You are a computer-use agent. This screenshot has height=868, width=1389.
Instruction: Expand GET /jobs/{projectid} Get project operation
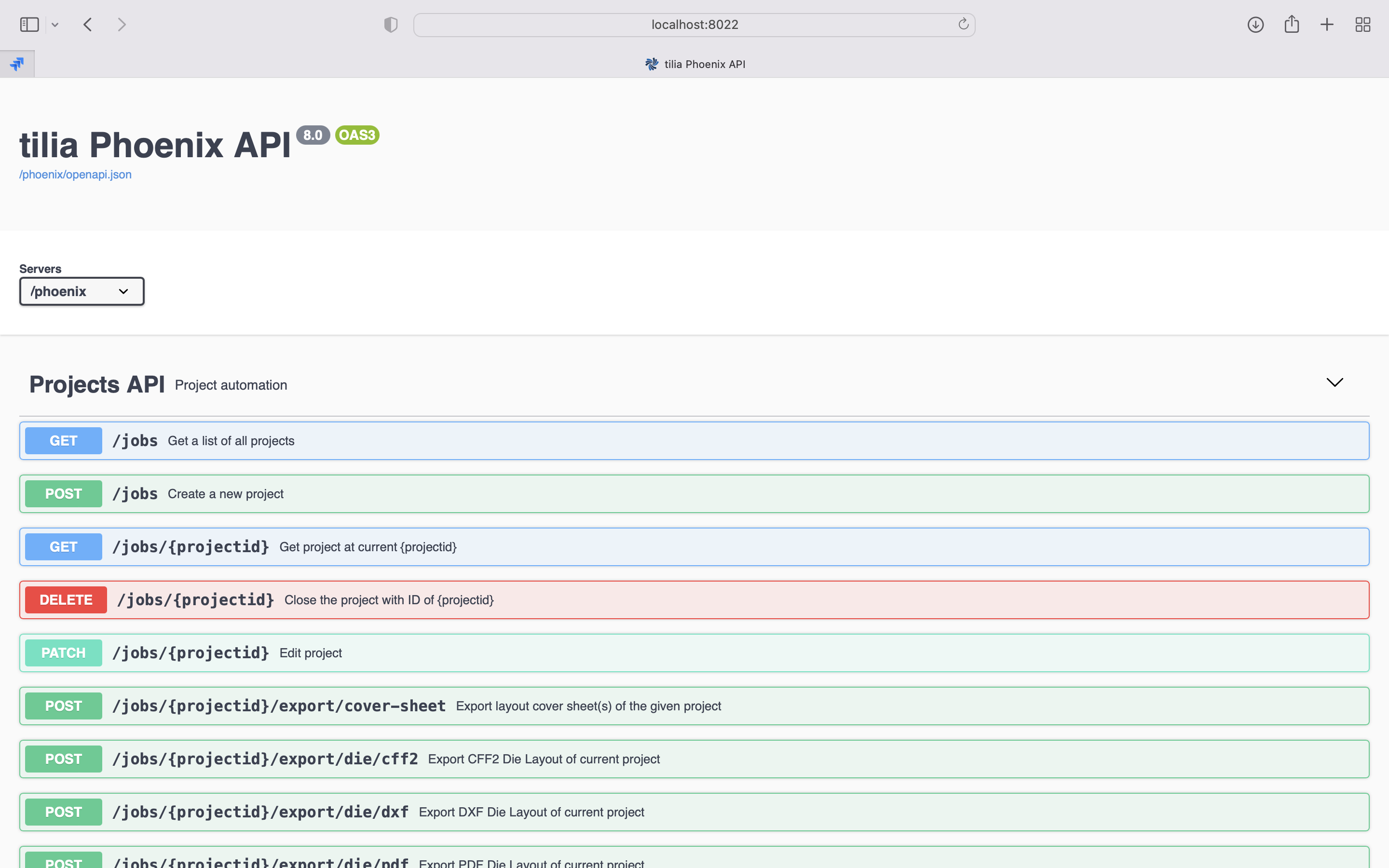pyautogui.click(x=694, y=547)
